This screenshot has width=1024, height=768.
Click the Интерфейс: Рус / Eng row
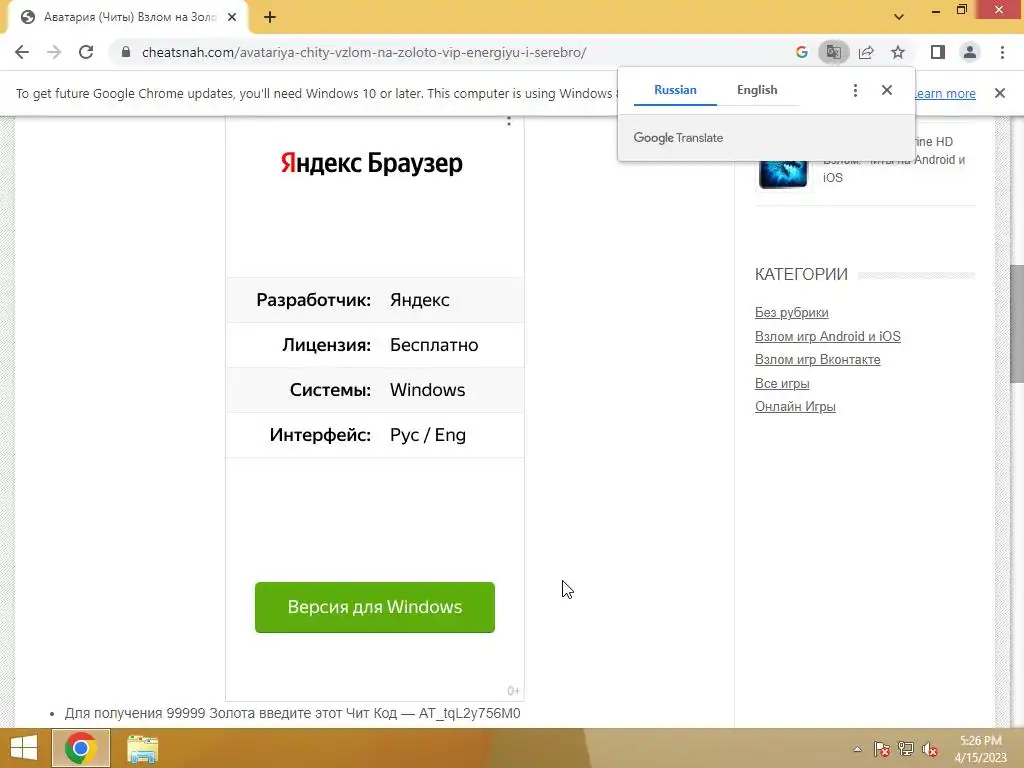pyautogui.click(x=375, y=435)
